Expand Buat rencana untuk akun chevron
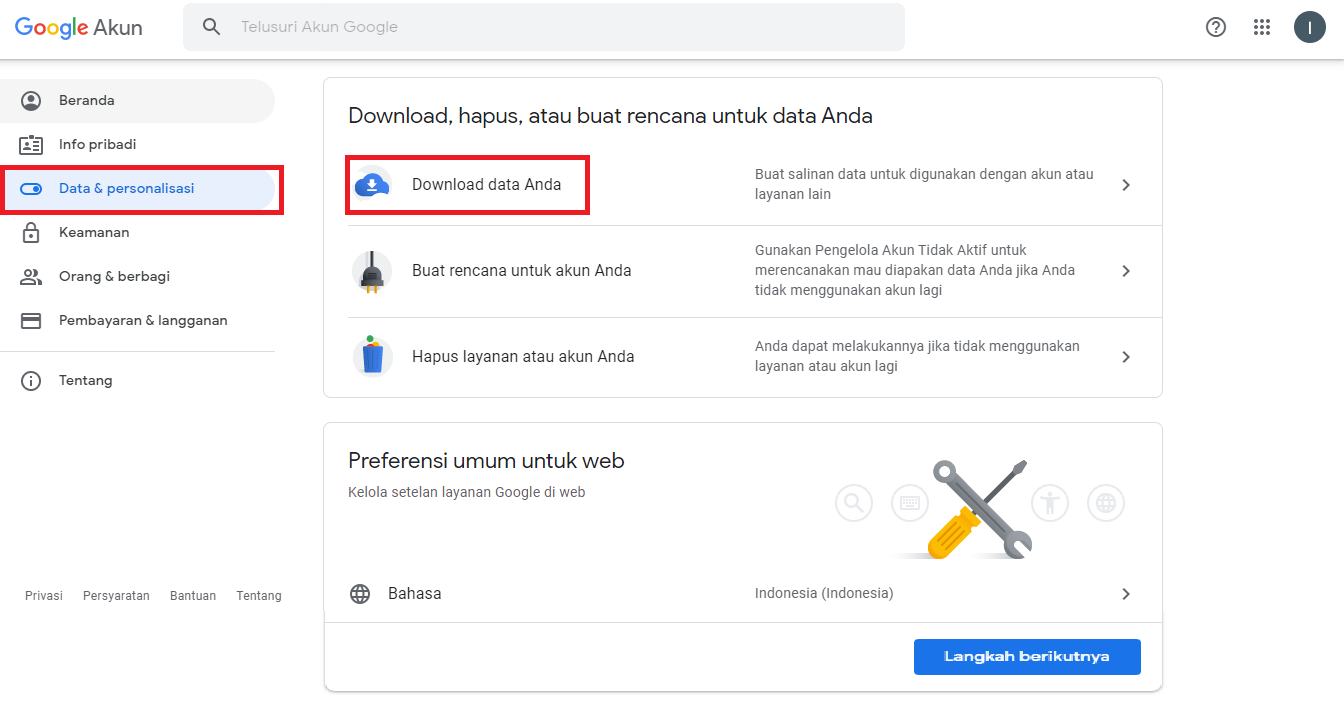Screen dimensions: 1344x710 coord(1126,271)
